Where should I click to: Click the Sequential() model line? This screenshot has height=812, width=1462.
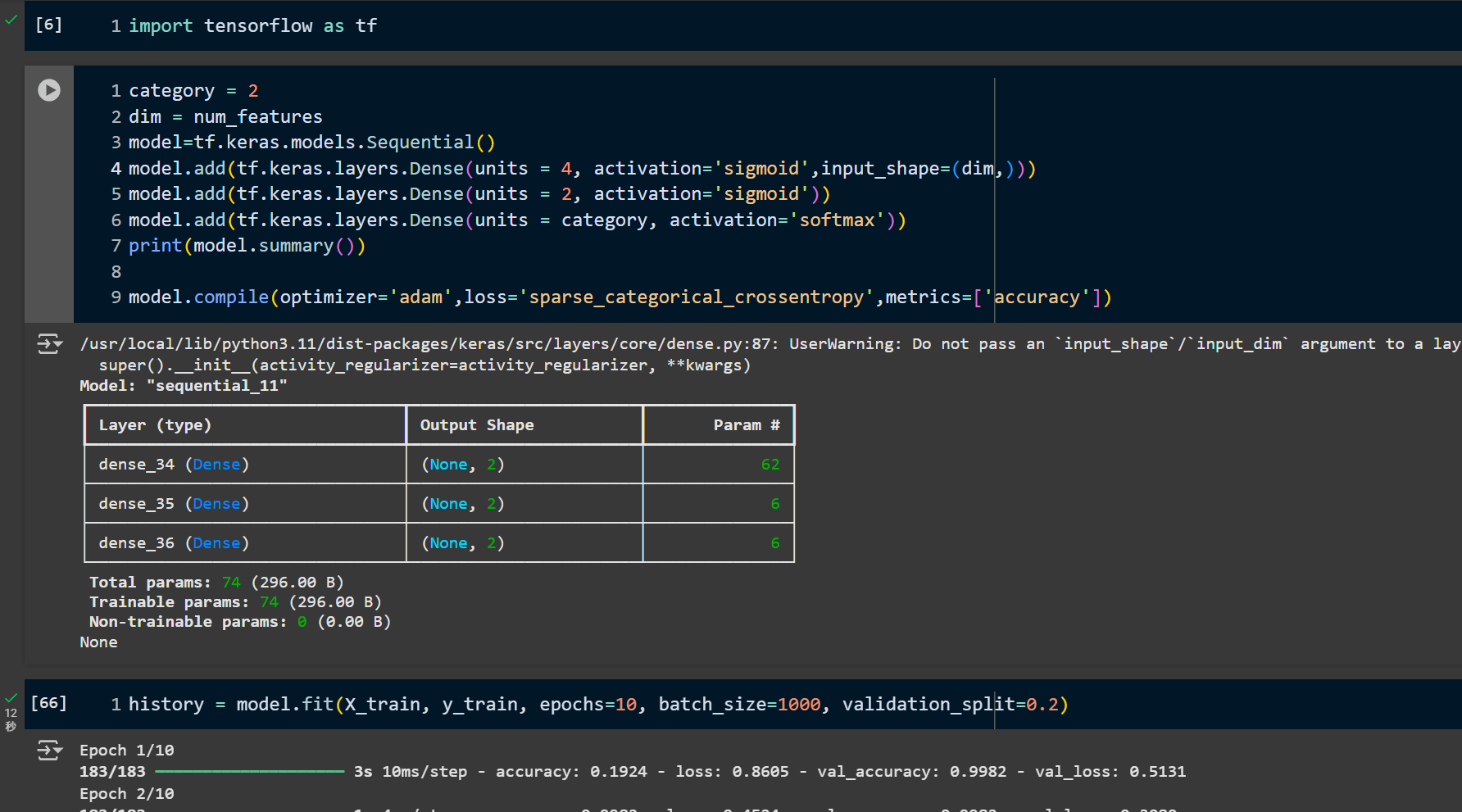pyautogui.click(x=312, y=142)
